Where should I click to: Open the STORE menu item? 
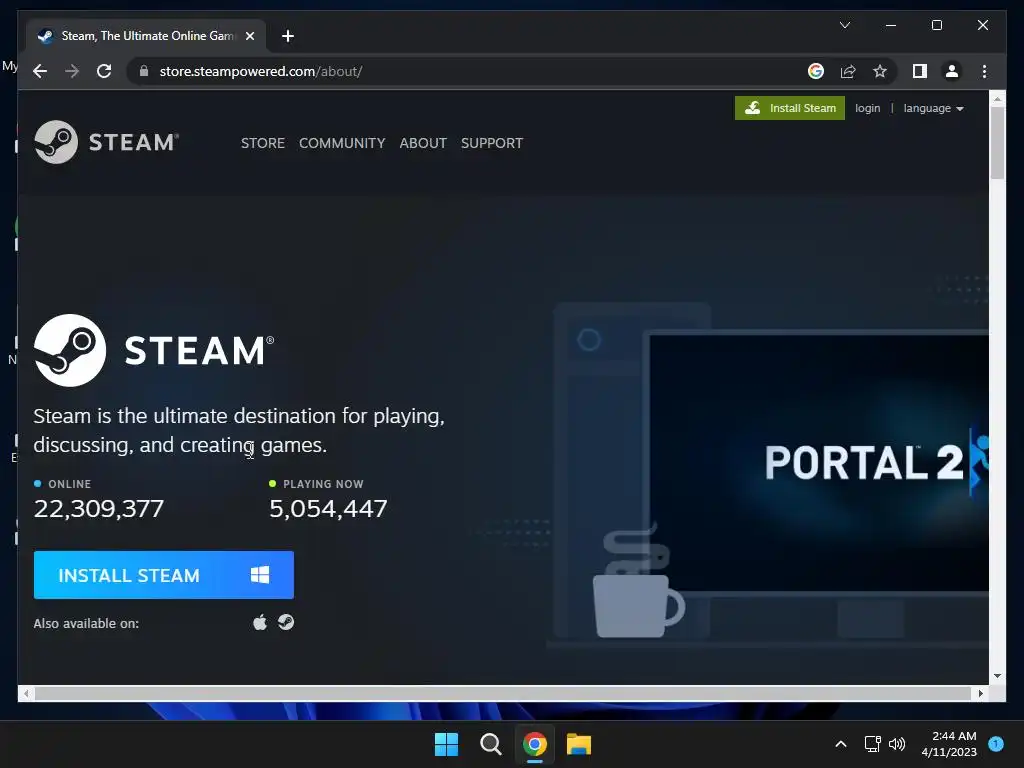(263, 143)
